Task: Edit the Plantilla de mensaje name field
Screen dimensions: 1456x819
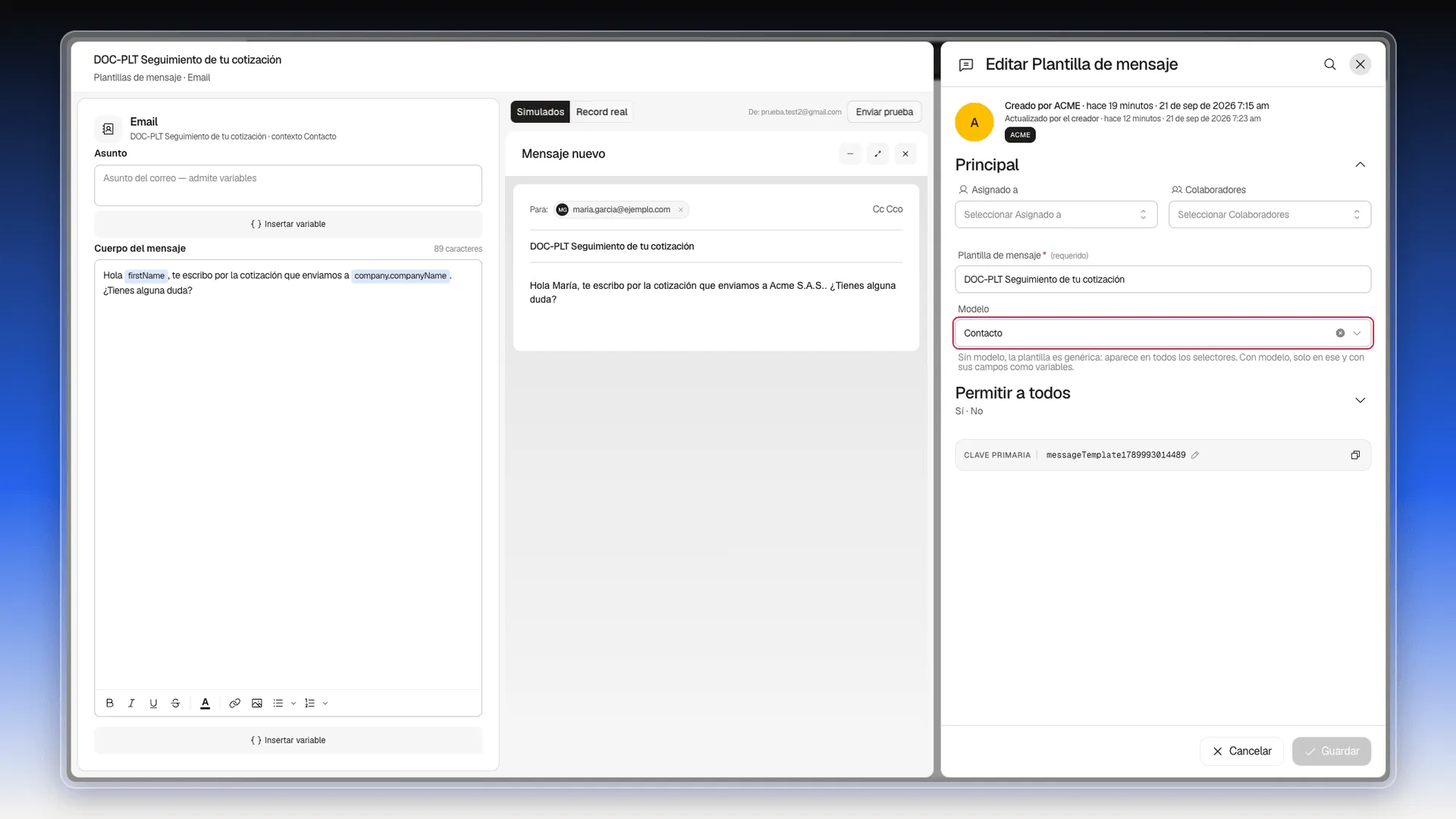Action: (1163, 279)
